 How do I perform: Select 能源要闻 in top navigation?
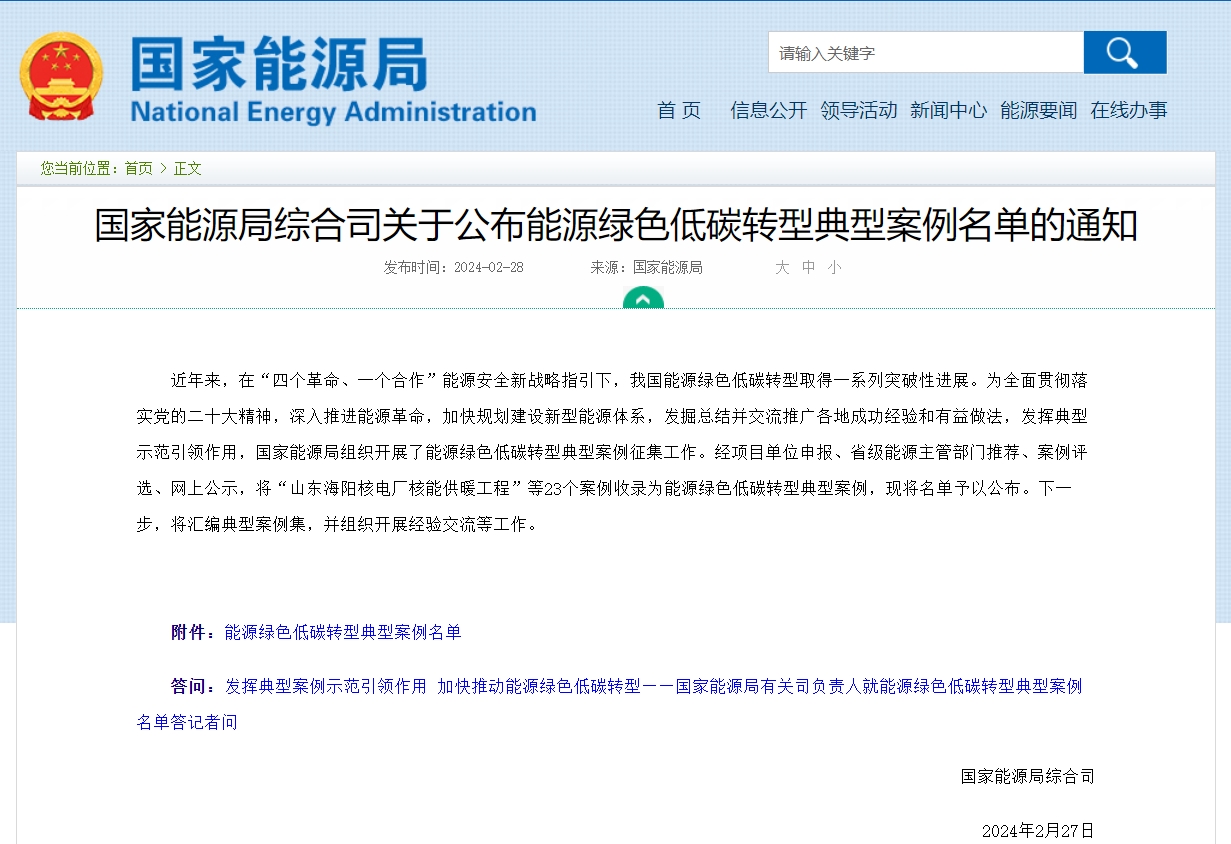click(x=1038, y=111)
